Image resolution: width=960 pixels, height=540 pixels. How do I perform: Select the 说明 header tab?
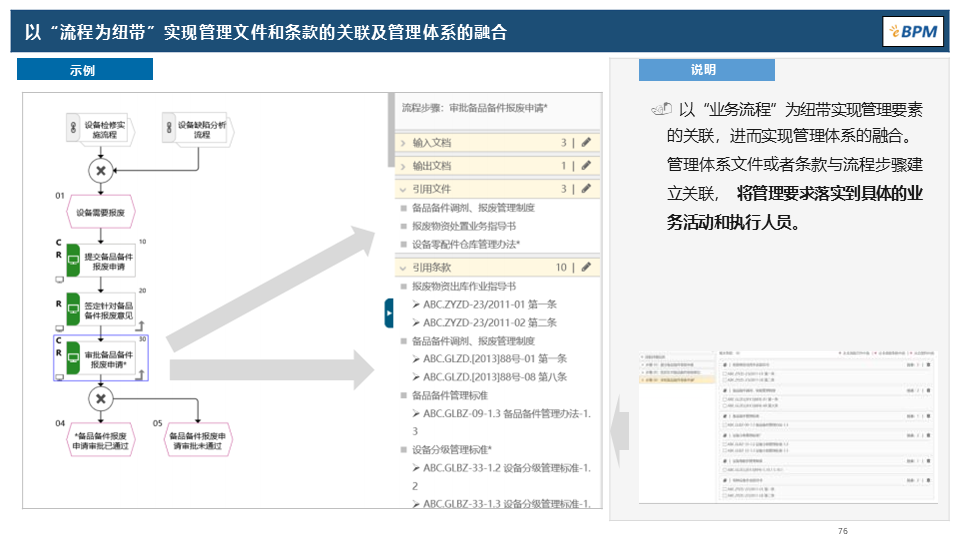pyautogui.click(x=707, y=70)
